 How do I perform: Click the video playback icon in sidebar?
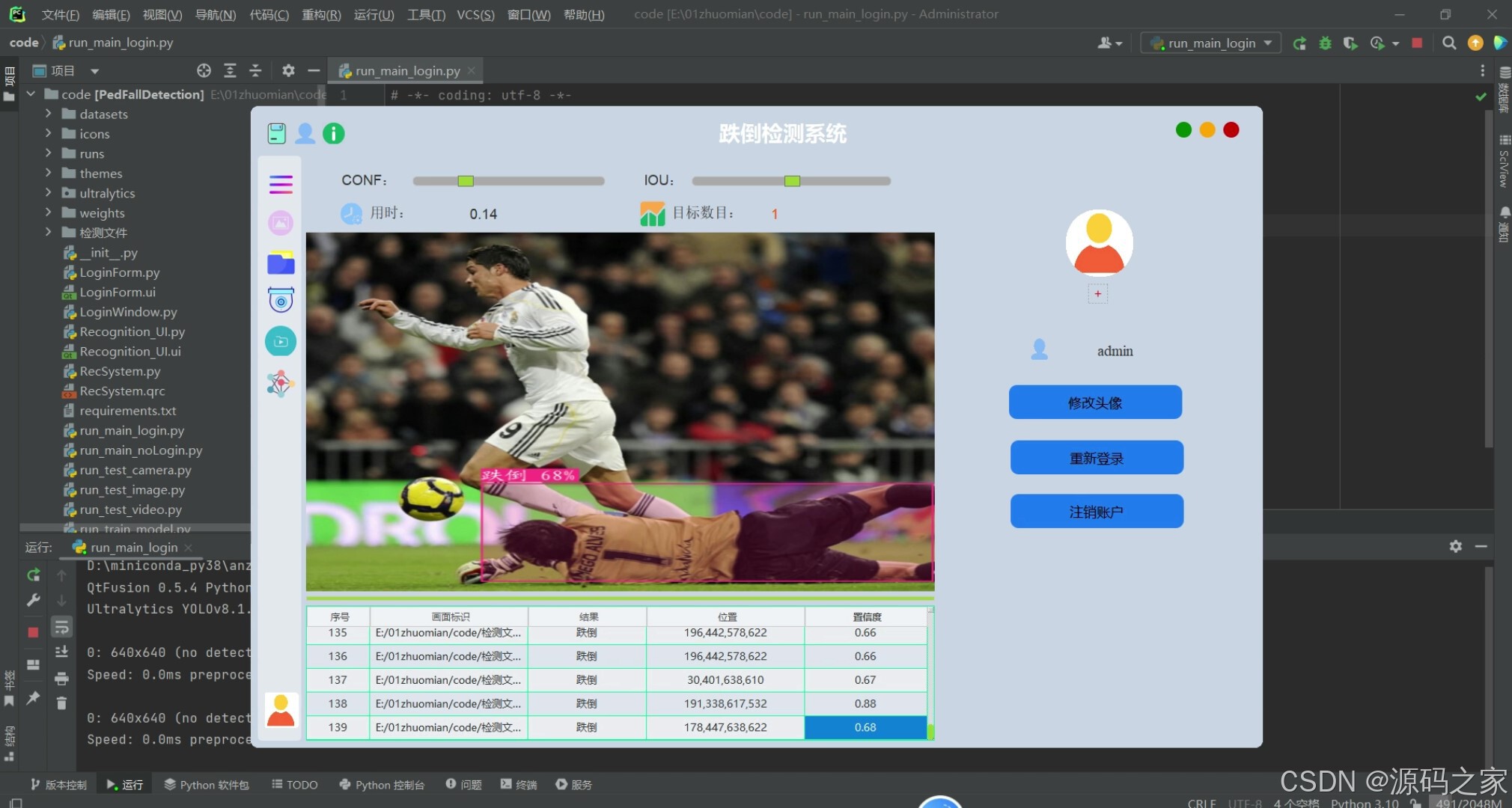point(281,342)
